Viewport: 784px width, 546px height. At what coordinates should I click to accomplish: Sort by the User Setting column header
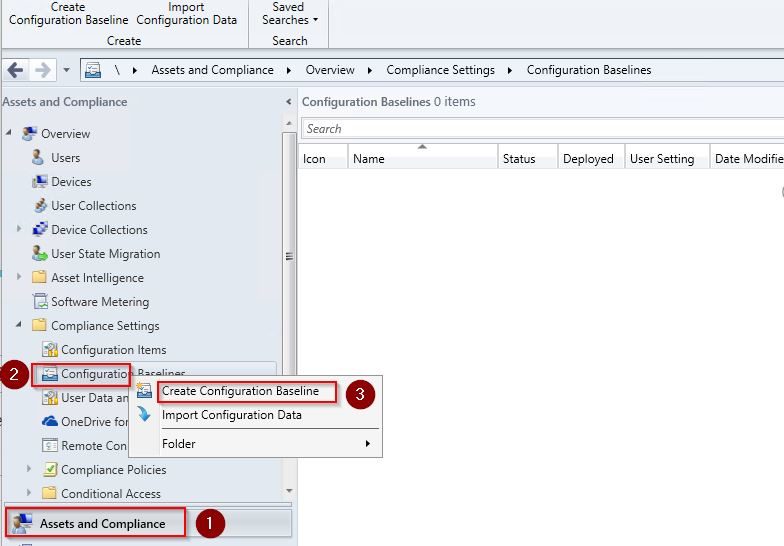(x=667, y=156)
